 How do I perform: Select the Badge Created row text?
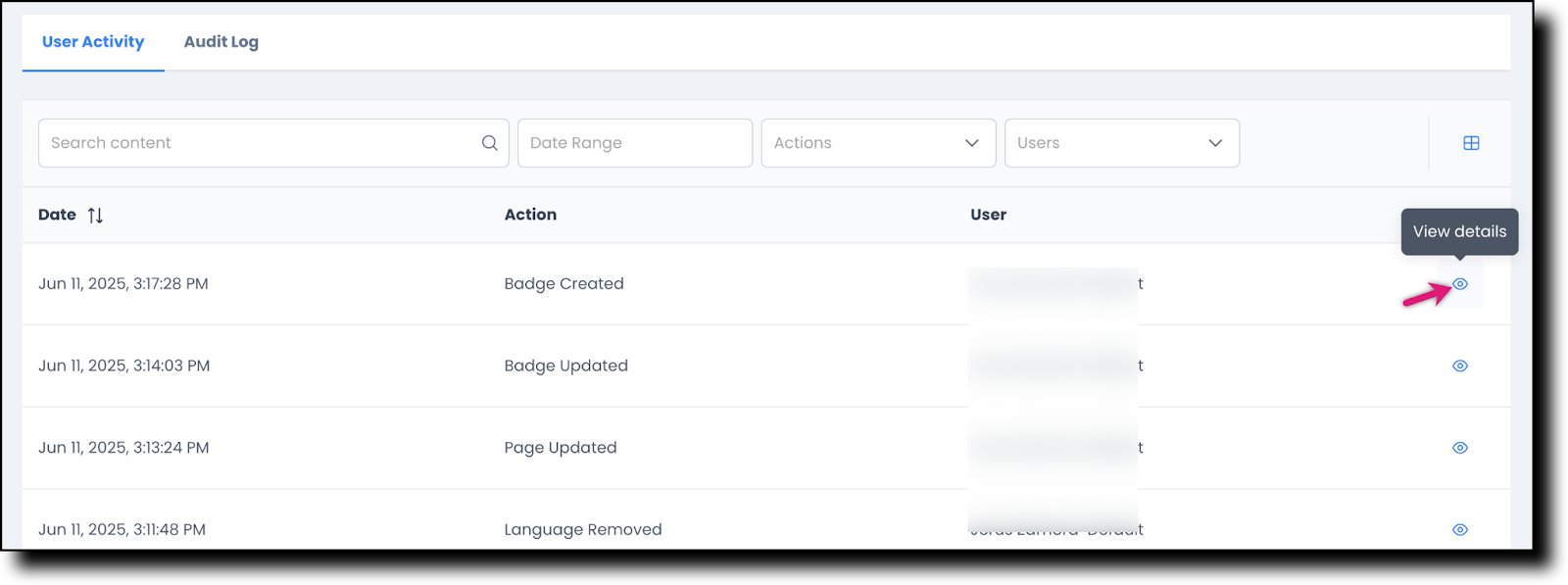pyautogui.click(x=563, y=284)
